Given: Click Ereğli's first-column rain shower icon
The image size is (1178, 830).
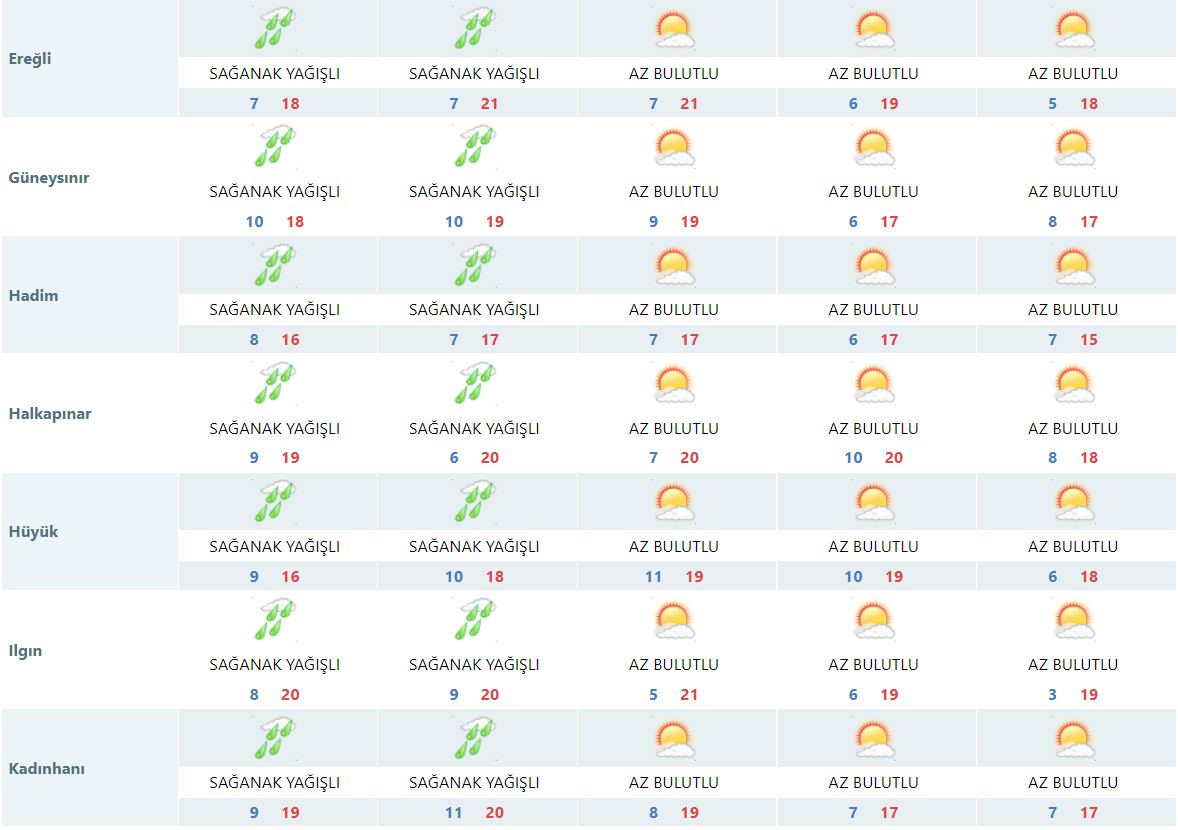Looking at the screenshot, I should coord(275,29).
